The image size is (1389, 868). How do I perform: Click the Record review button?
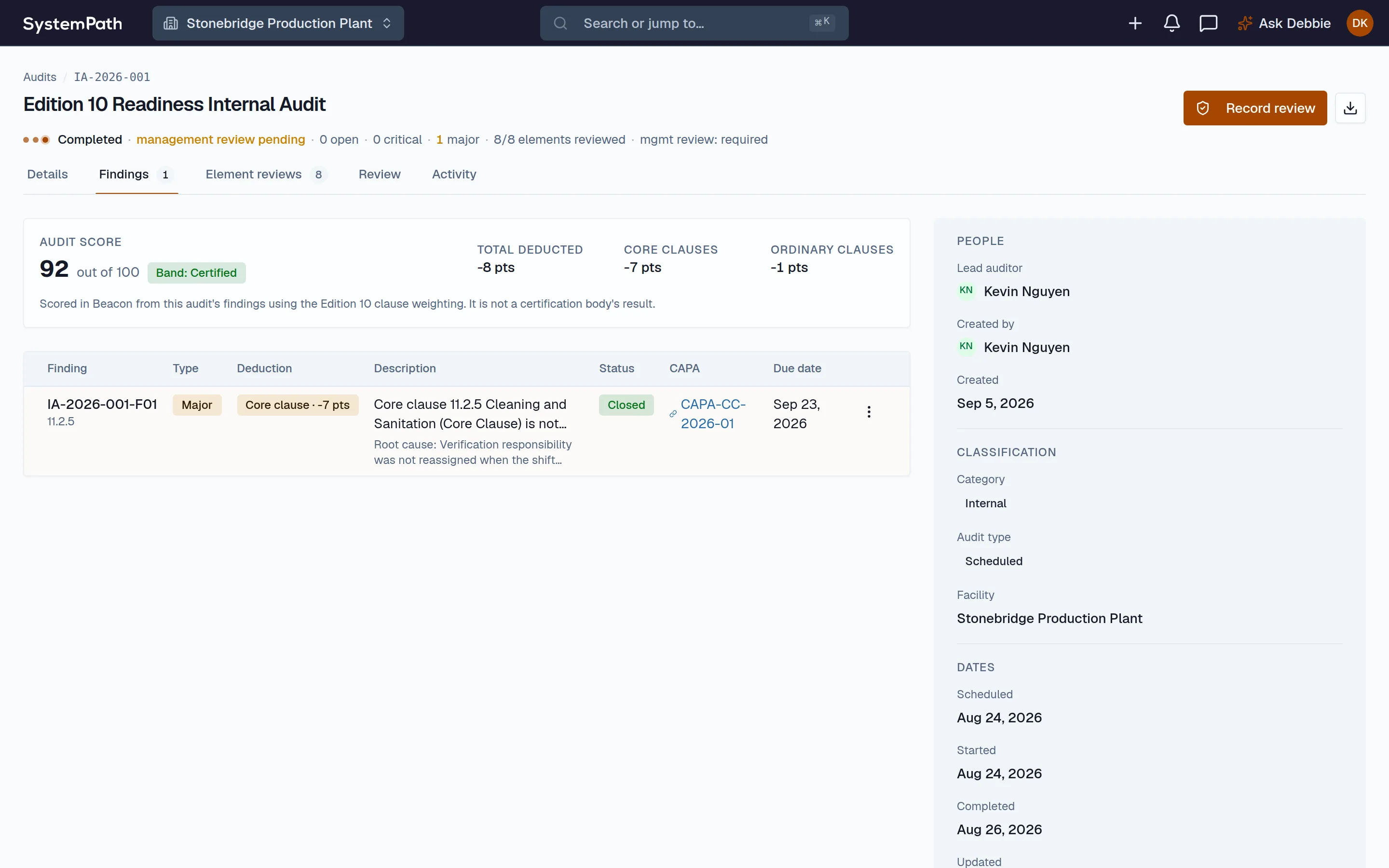(1255, 108)
